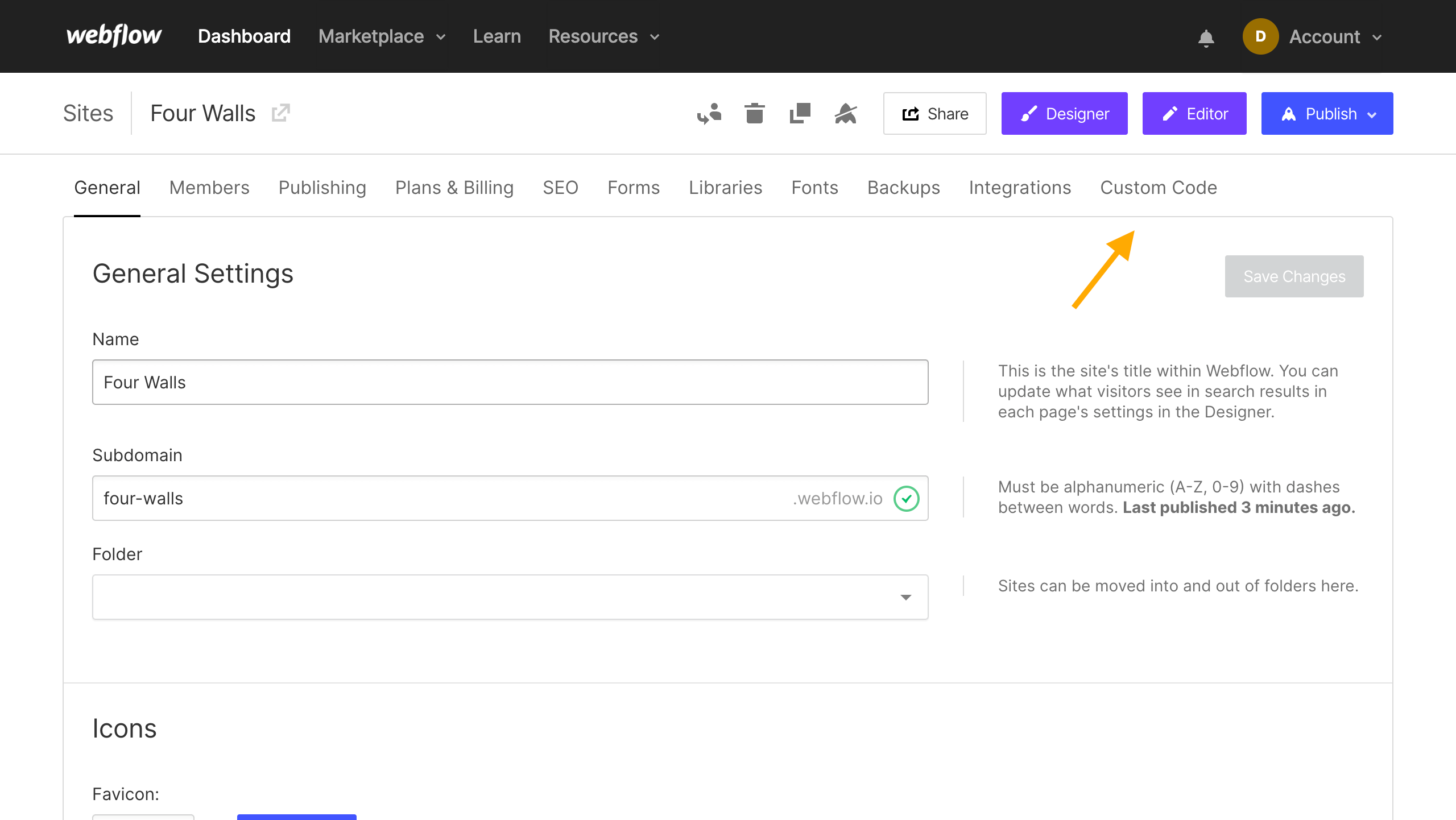Open the Publish dropdown
1456x820 pixels.
pos(1327,113)
